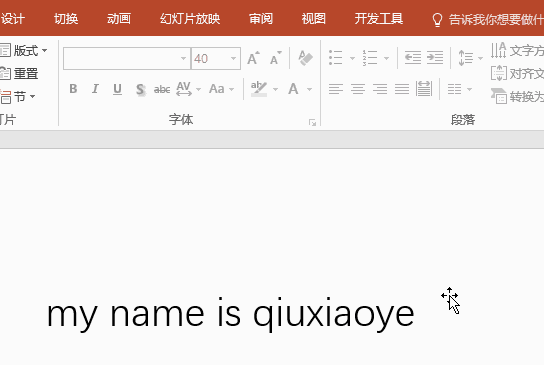Click the 告诉我你想要做什么 search box
Screen dimensions: 544x365
(488, 20)
